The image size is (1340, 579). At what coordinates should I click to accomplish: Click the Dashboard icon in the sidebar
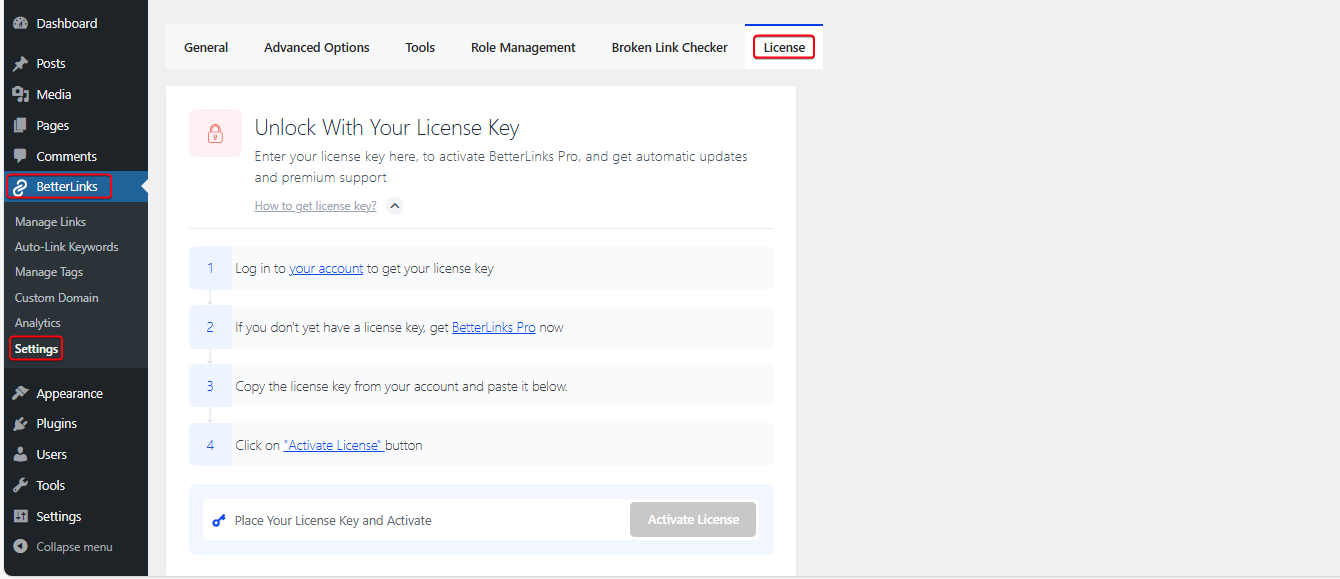tap(21, 22)
